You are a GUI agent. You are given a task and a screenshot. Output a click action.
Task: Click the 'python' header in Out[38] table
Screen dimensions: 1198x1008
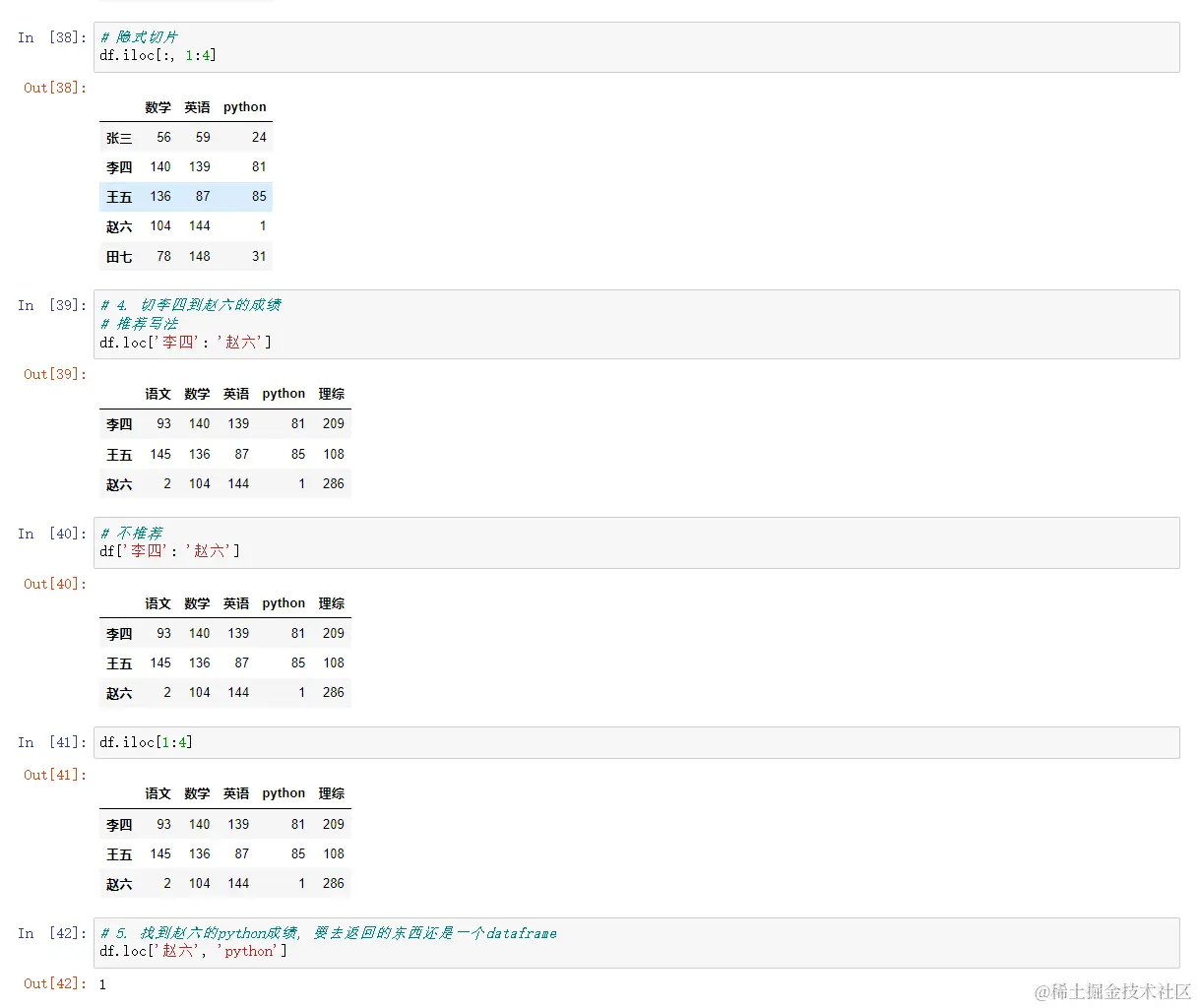245,107
